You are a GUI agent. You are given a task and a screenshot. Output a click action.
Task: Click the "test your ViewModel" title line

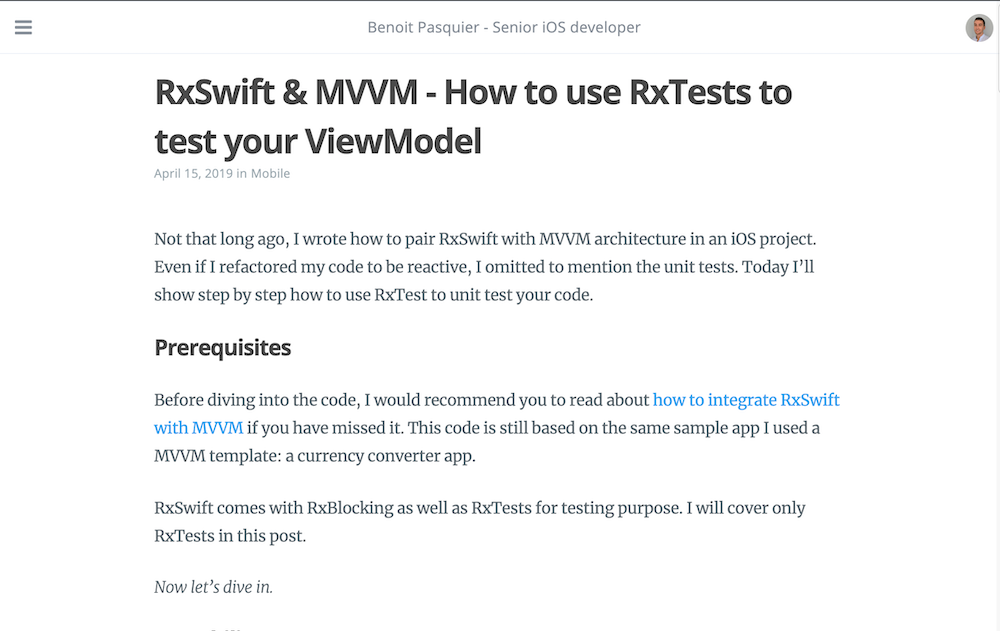317,142
